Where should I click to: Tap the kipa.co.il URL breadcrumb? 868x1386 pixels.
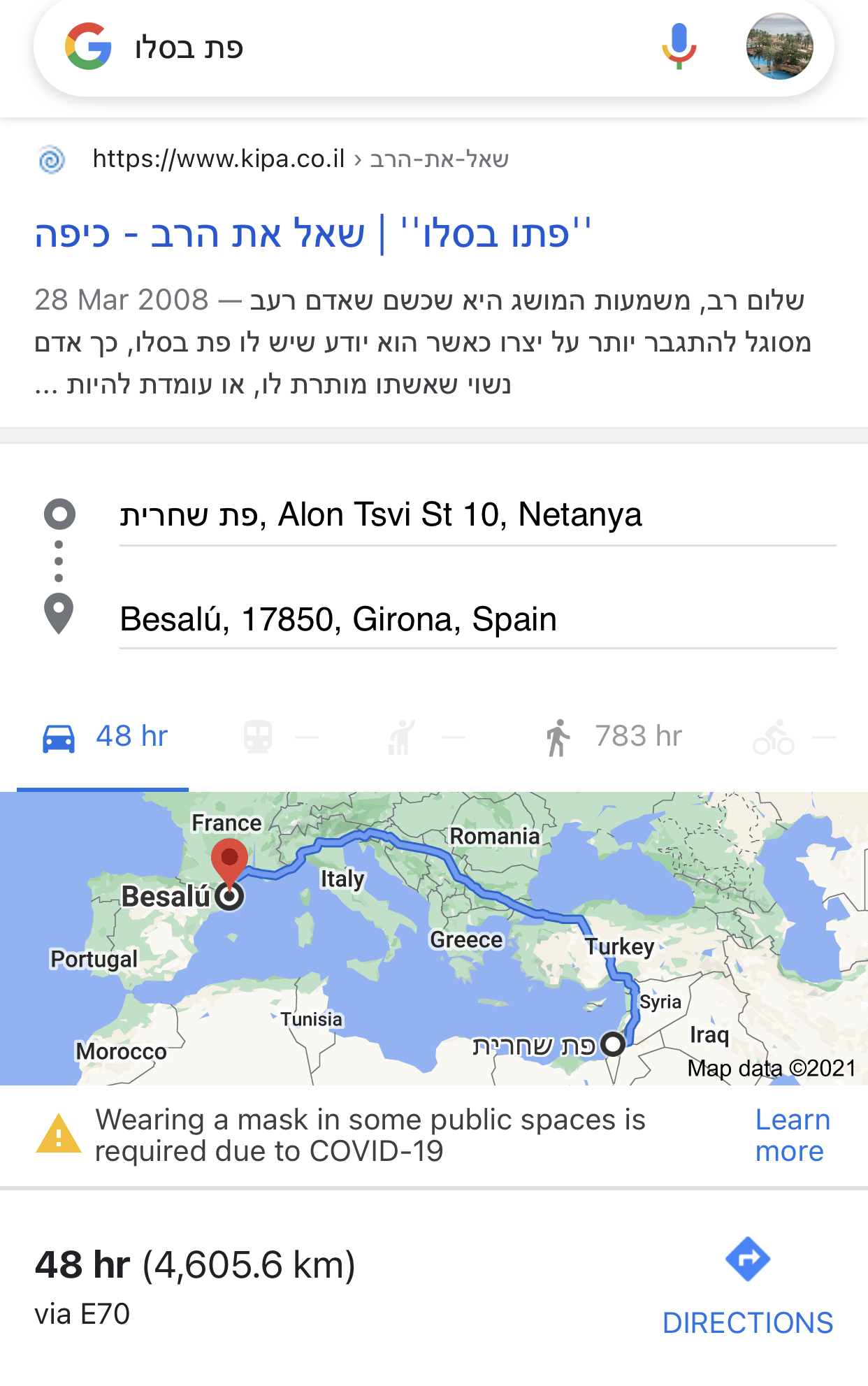click(x=301, y=159)
